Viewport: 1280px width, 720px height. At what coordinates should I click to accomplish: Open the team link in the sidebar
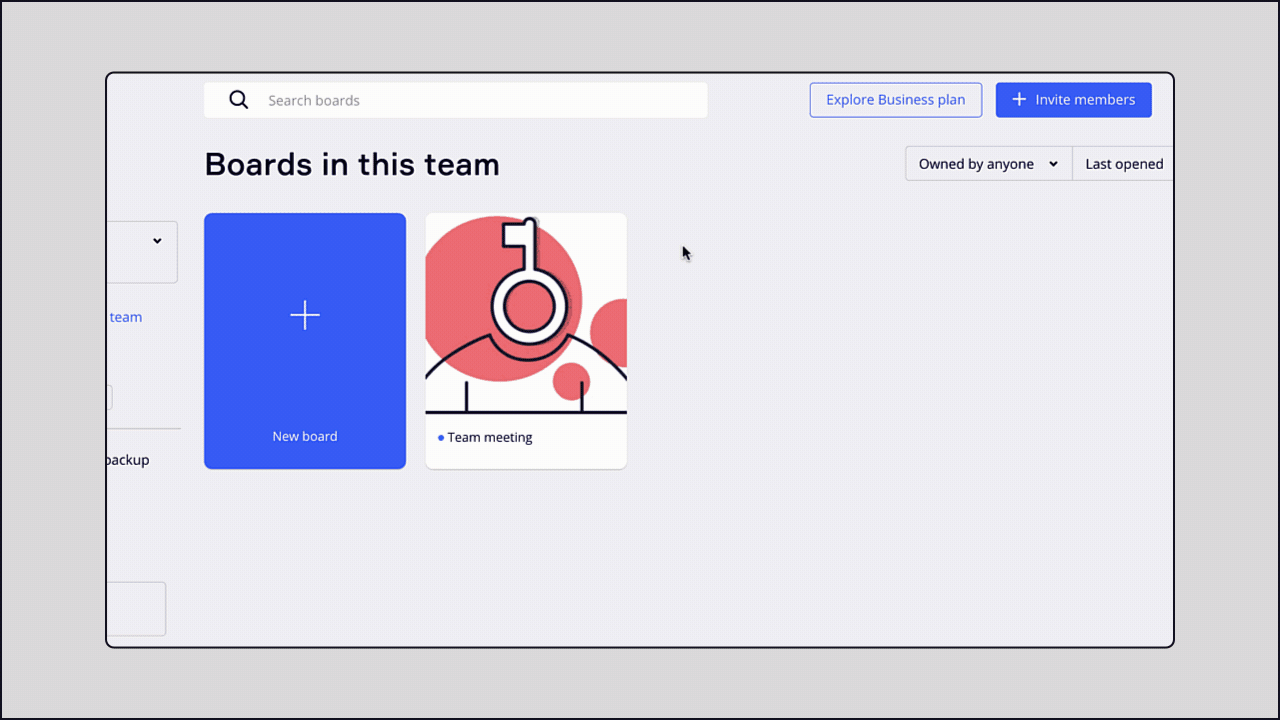[x=124, y=317]
